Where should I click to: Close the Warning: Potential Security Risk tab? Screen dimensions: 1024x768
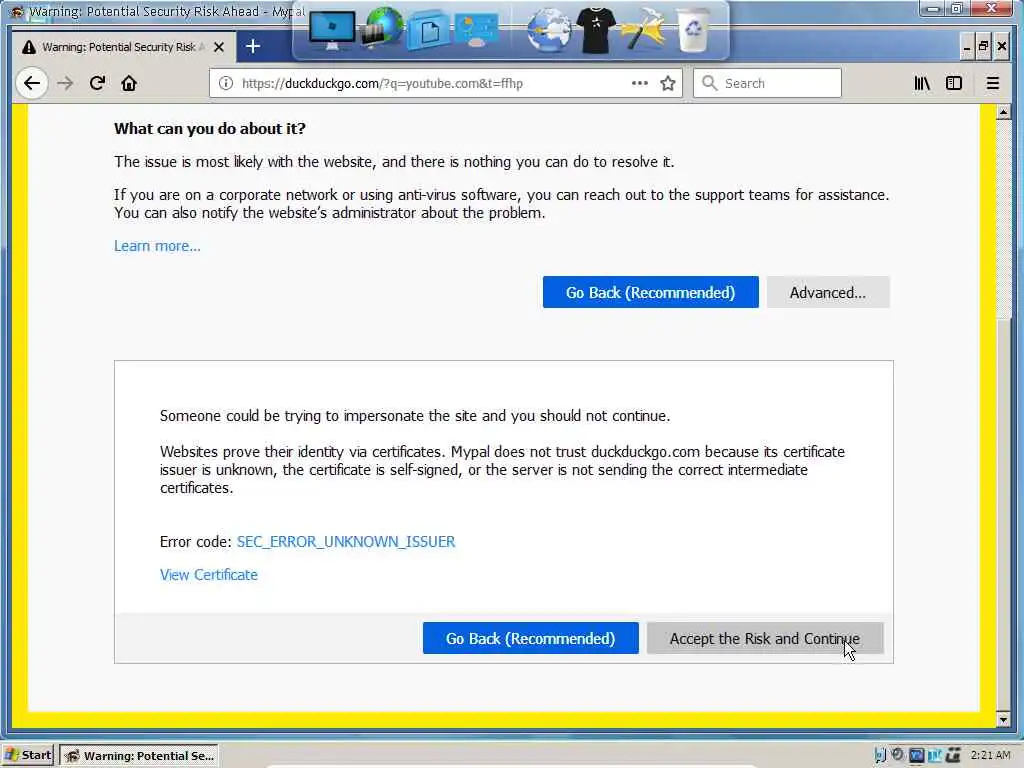(219, 47)
